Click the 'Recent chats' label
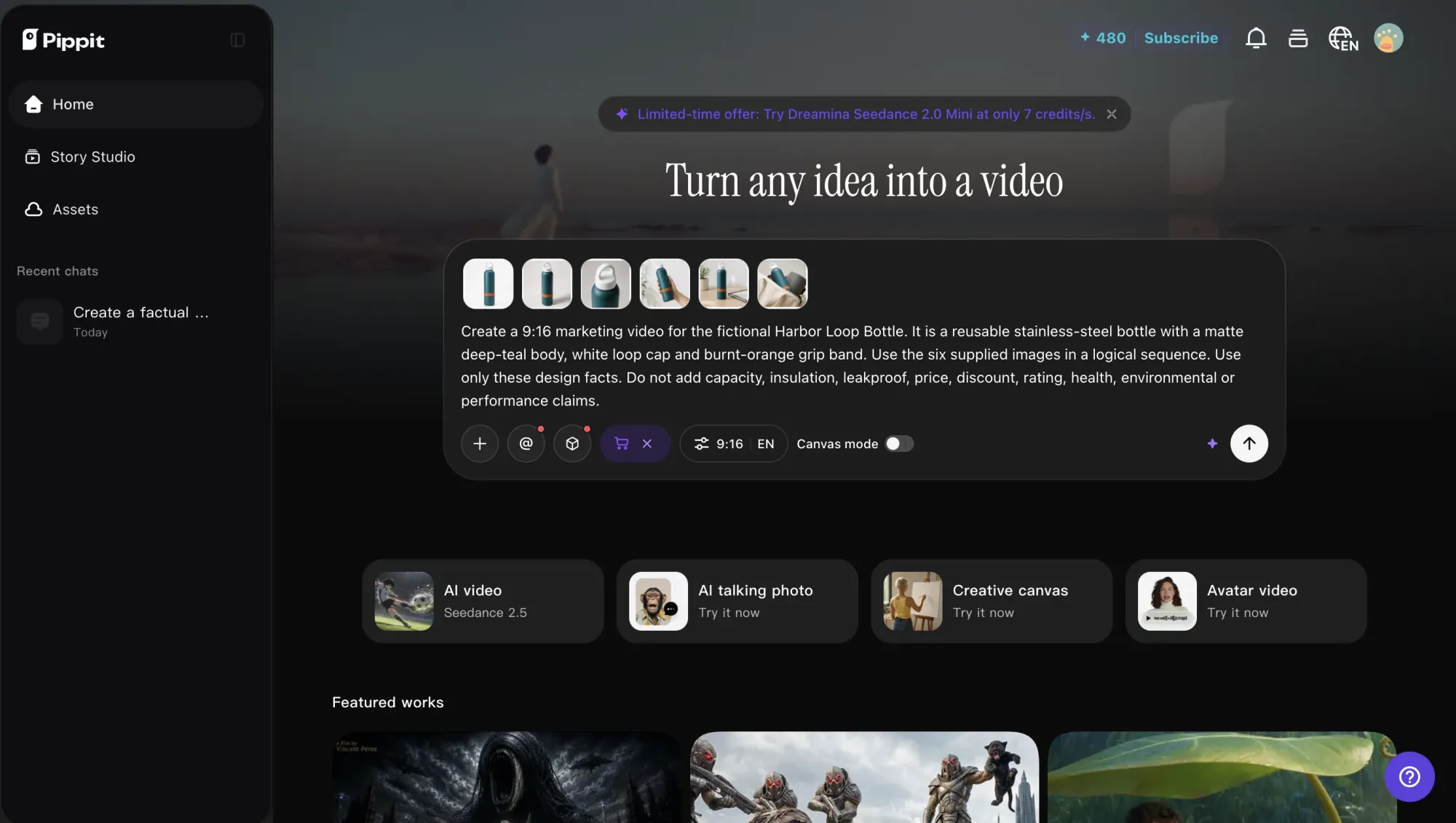Screen dimensions: 1456x823 pos(58,271)
